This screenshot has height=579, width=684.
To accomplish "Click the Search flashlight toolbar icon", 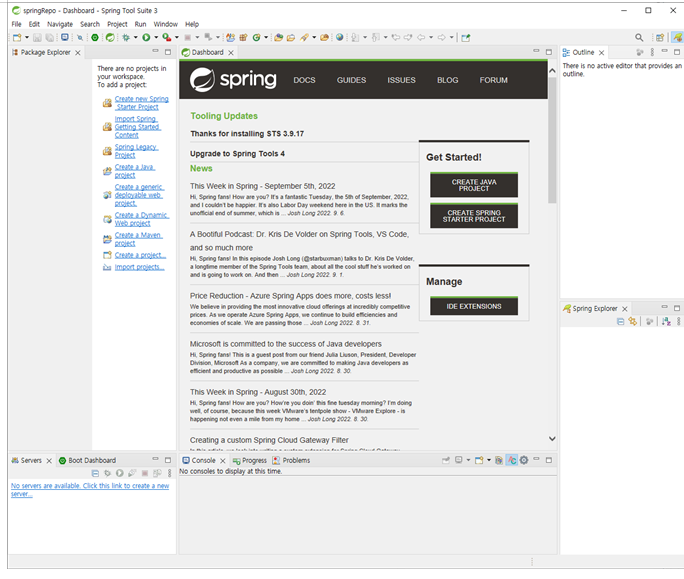I will tap(304, 38).
